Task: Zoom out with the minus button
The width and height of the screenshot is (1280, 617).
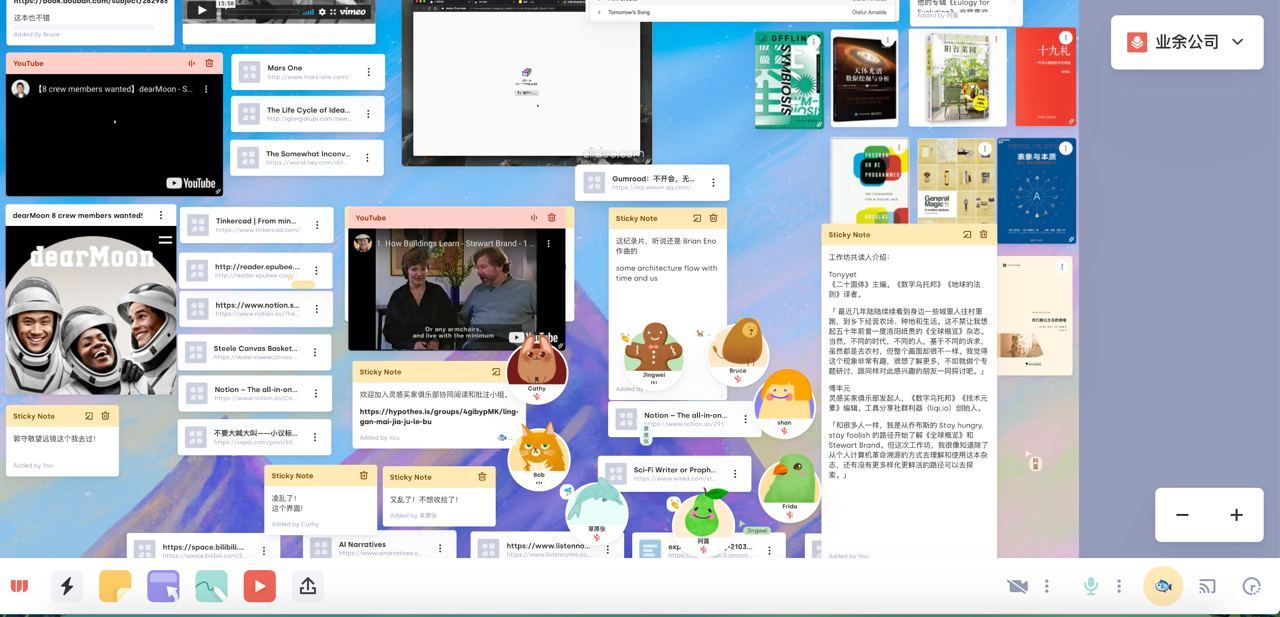Action: coord(1182,515)
